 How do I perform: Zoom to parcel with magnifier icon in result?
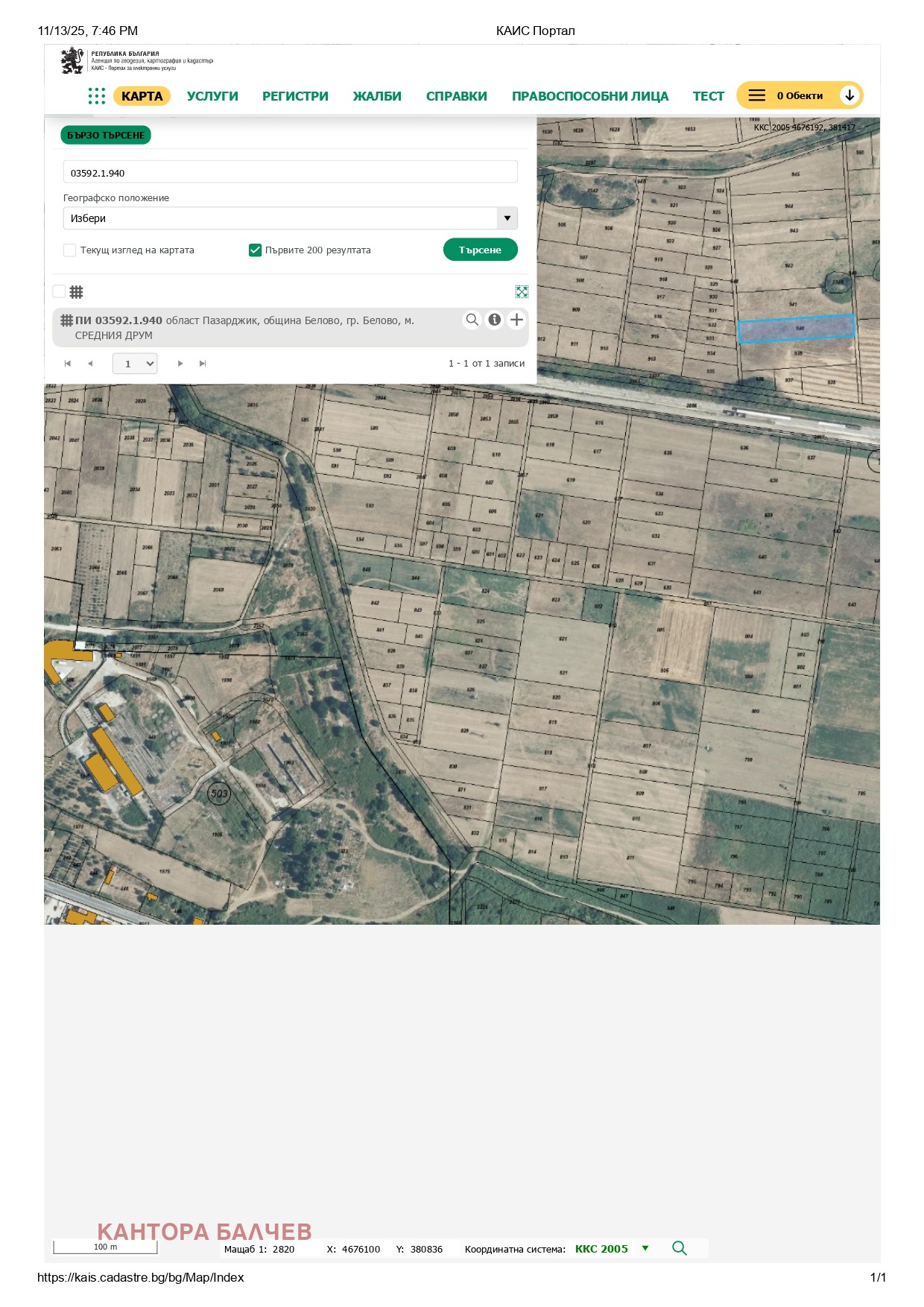tap(472, 320)
